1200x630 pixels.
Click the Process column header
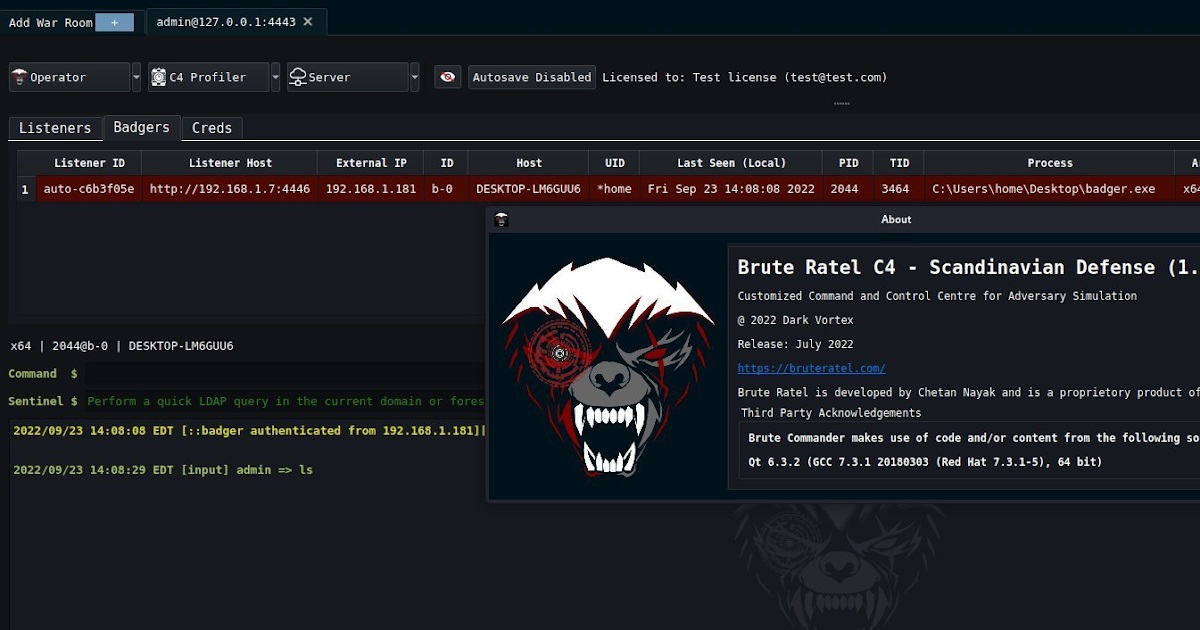pos(1050,163)
